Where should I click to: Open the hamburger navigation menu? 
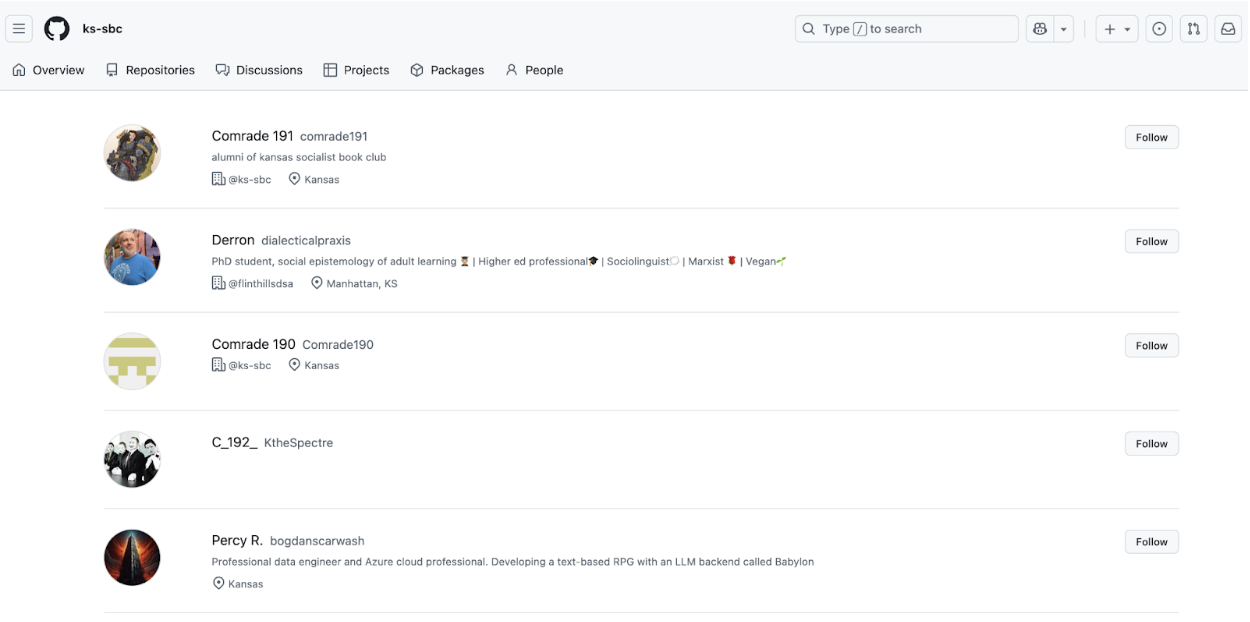(x=19, y=29)
